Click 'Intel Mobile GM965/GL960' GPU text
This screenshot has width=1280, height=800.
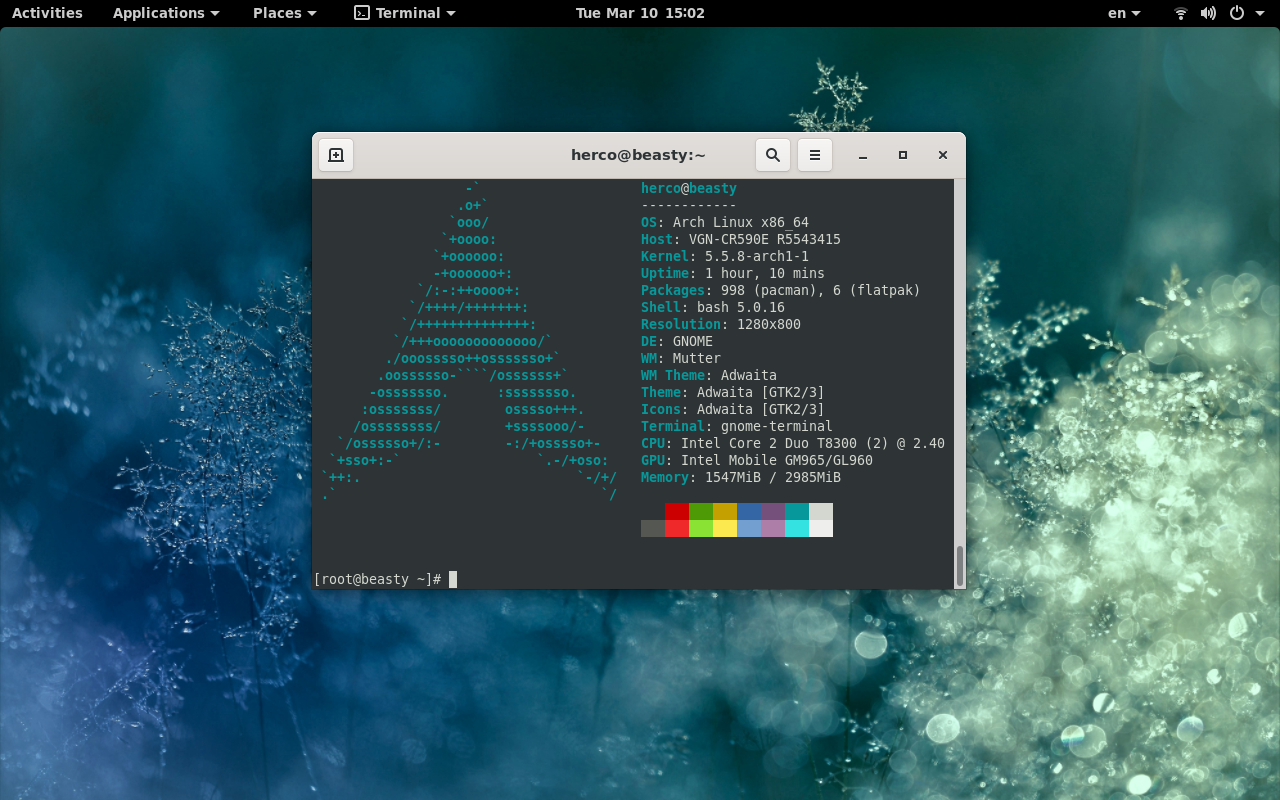(777, 460)
